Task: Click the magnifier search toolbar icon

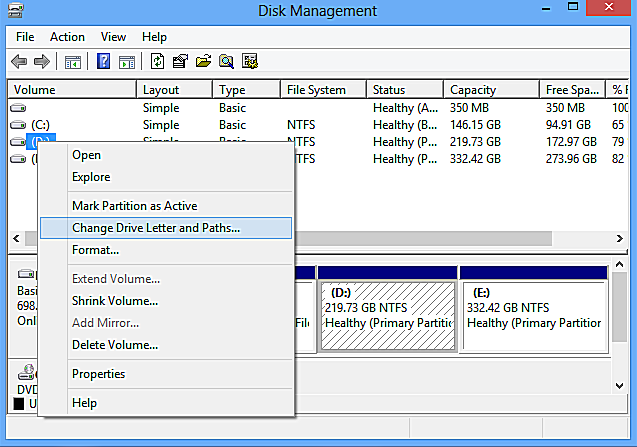Action: click(x=226, y=62)
